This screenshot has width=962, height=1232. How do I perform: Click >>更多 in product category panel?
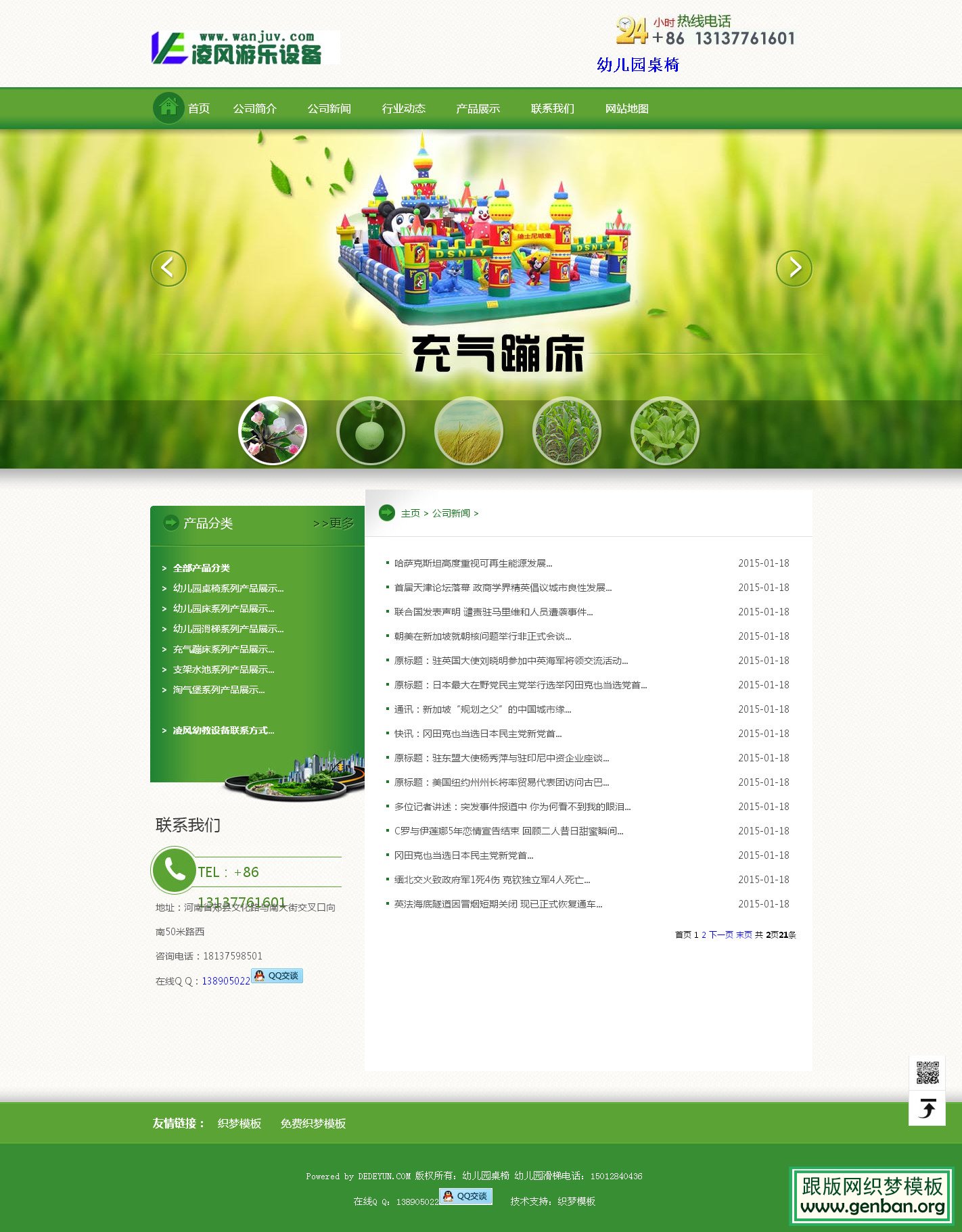pos(334,523)
